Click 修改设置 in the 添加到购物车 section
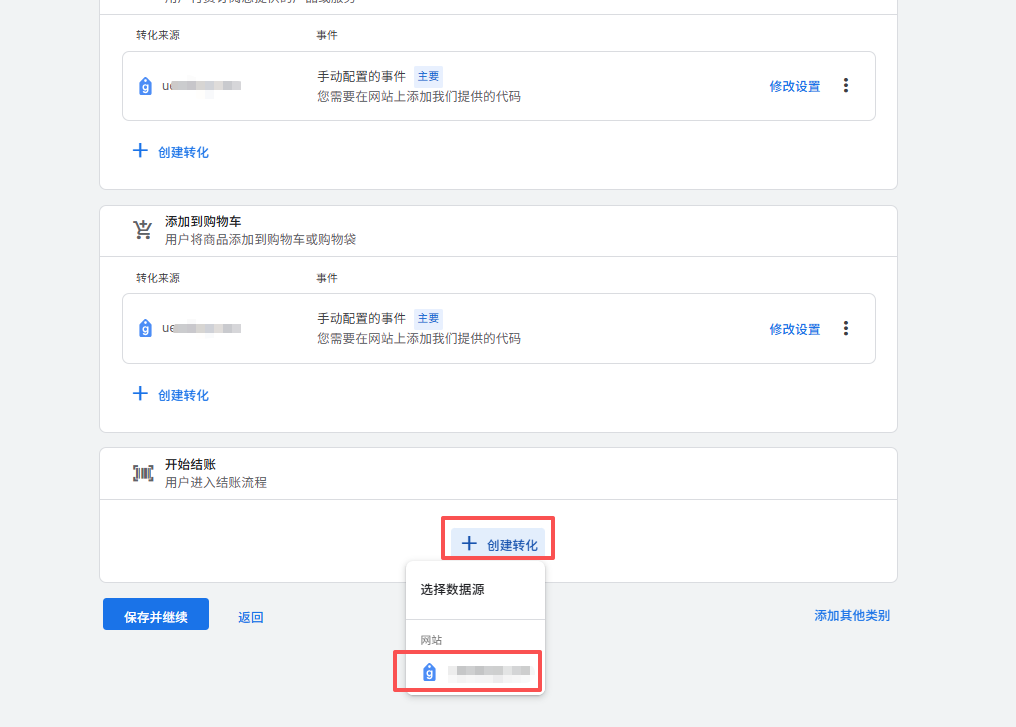This screenshot has height=727, width=1016. [794, 329]
